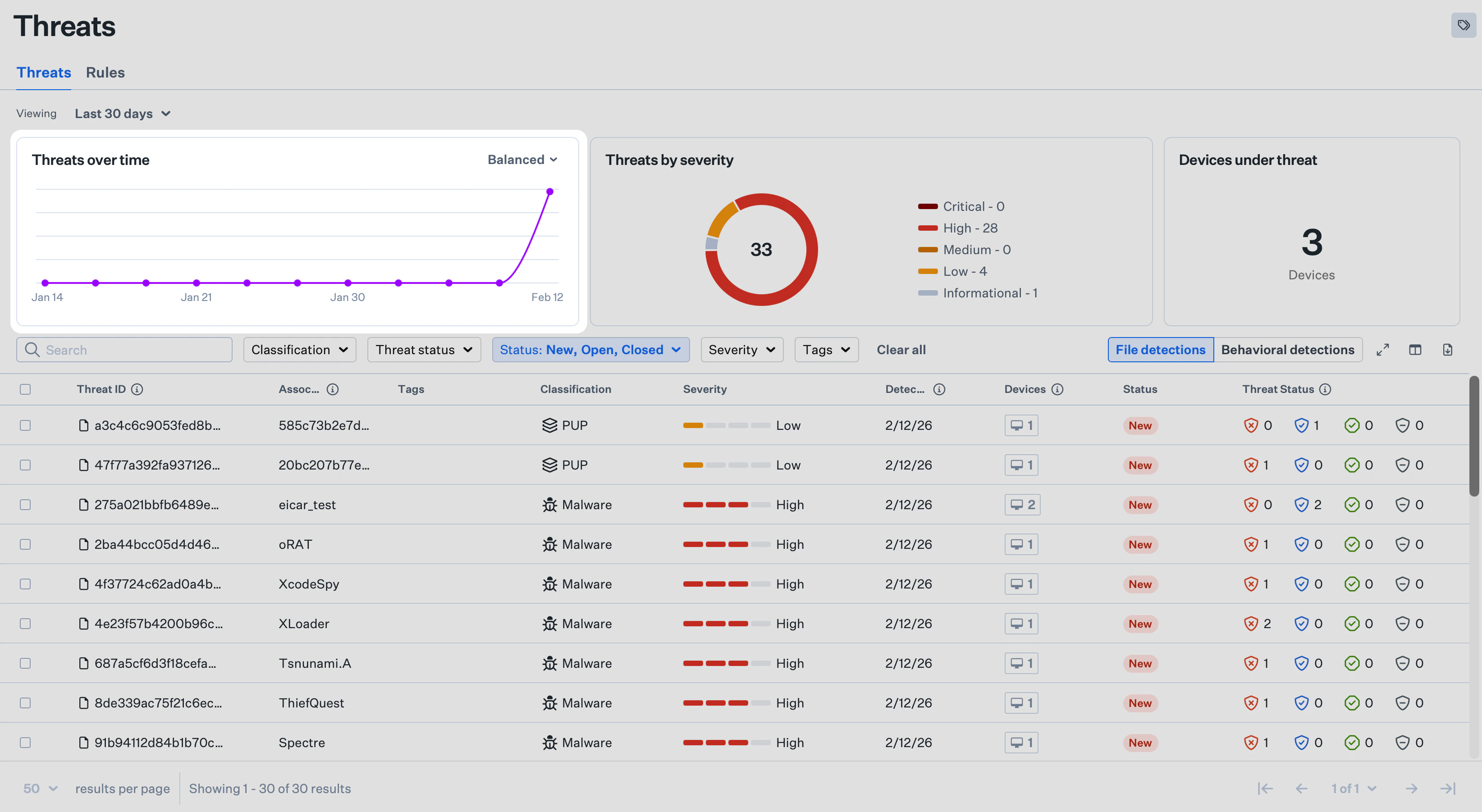1482x812 pixels.
Task: Open the Last 30 days viewing dropdown
Action: pyautogui.click(x=123, y=113)
